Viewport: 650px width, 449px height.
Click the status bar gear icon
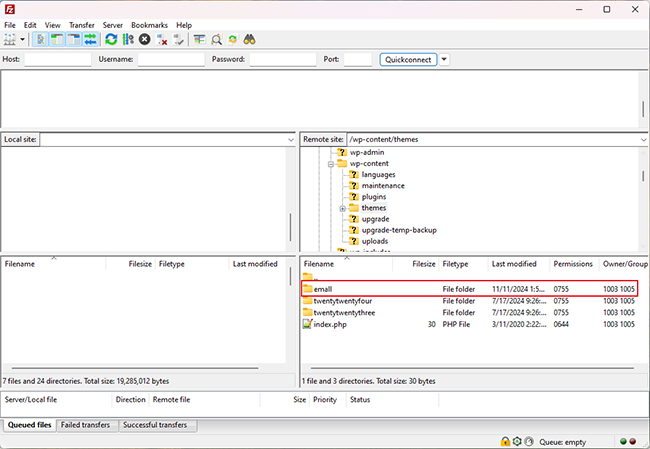click(x=517, y=441)
